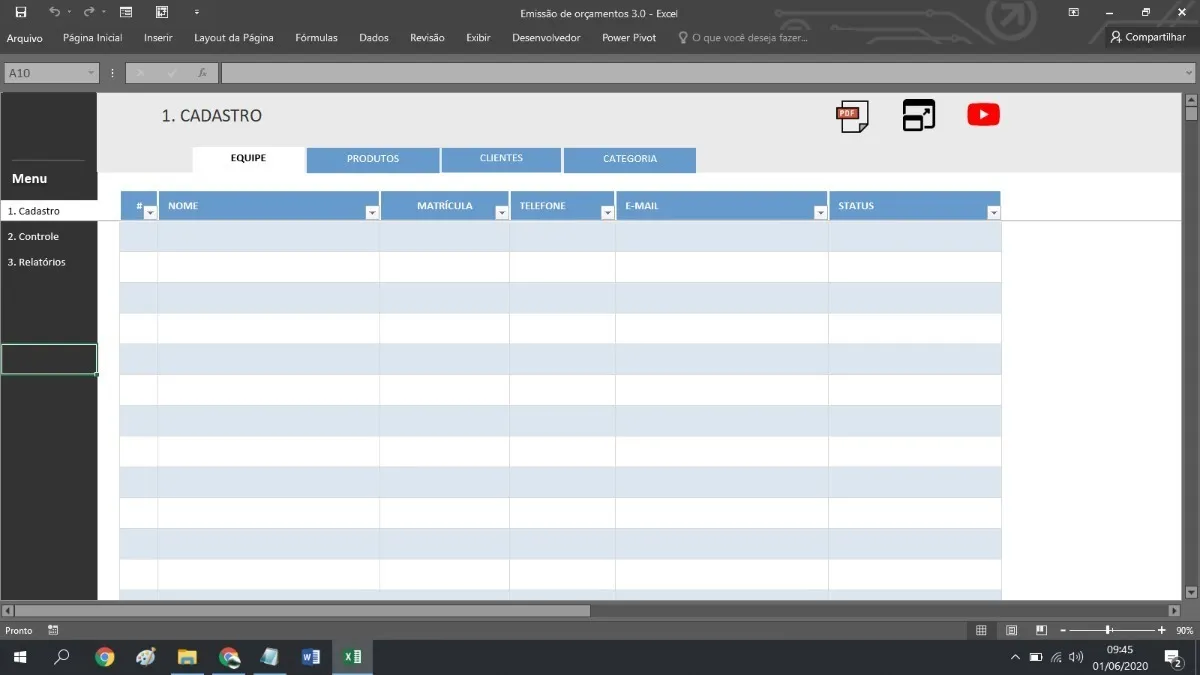Go to 1. Cadastro in the menu
The height and width of the screenshot is (675, 1200).
click(x=49, y=211)
